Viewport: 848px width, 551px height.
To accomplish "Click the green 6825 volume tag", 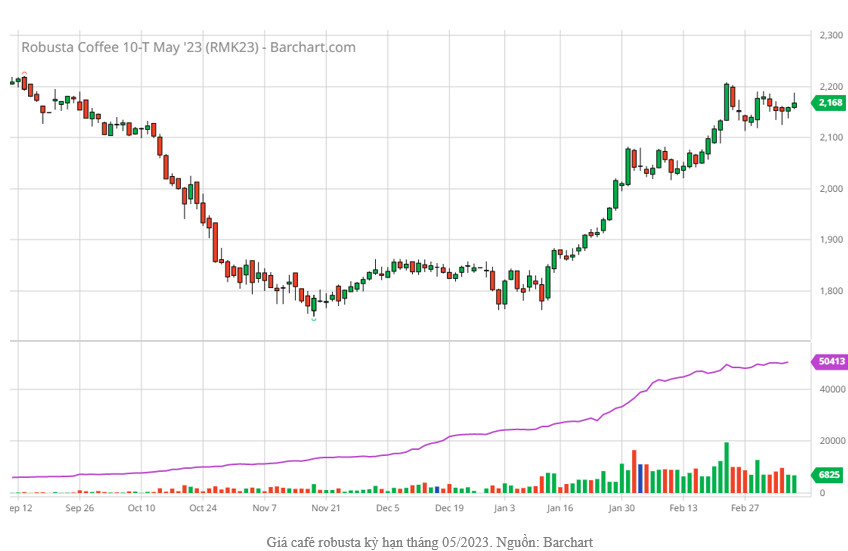I will pos(829,475).
